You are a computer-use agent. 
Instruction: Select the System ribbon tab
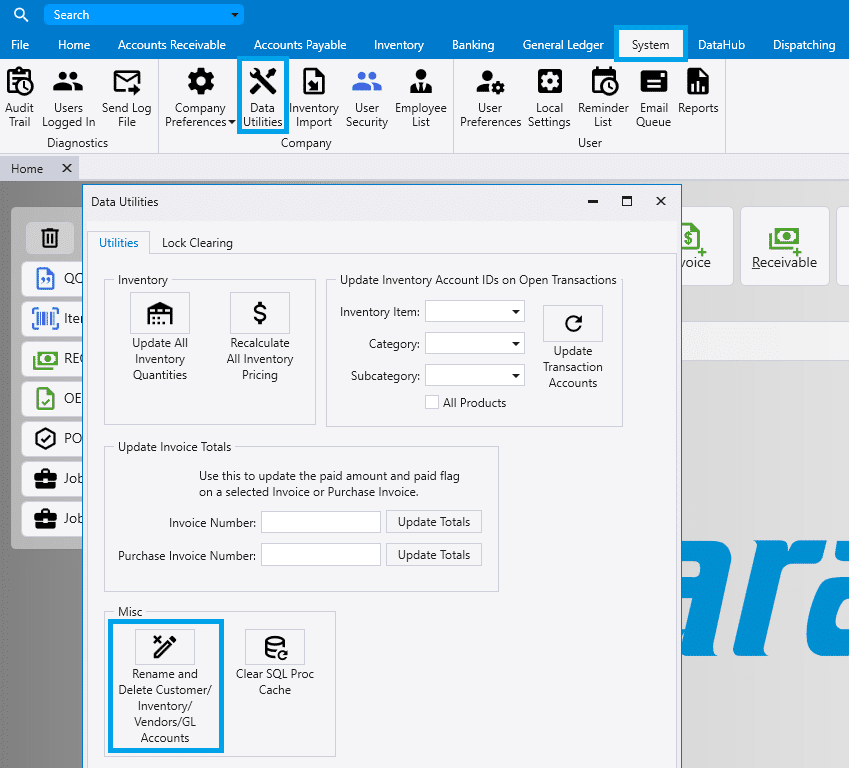coord(650,45)
